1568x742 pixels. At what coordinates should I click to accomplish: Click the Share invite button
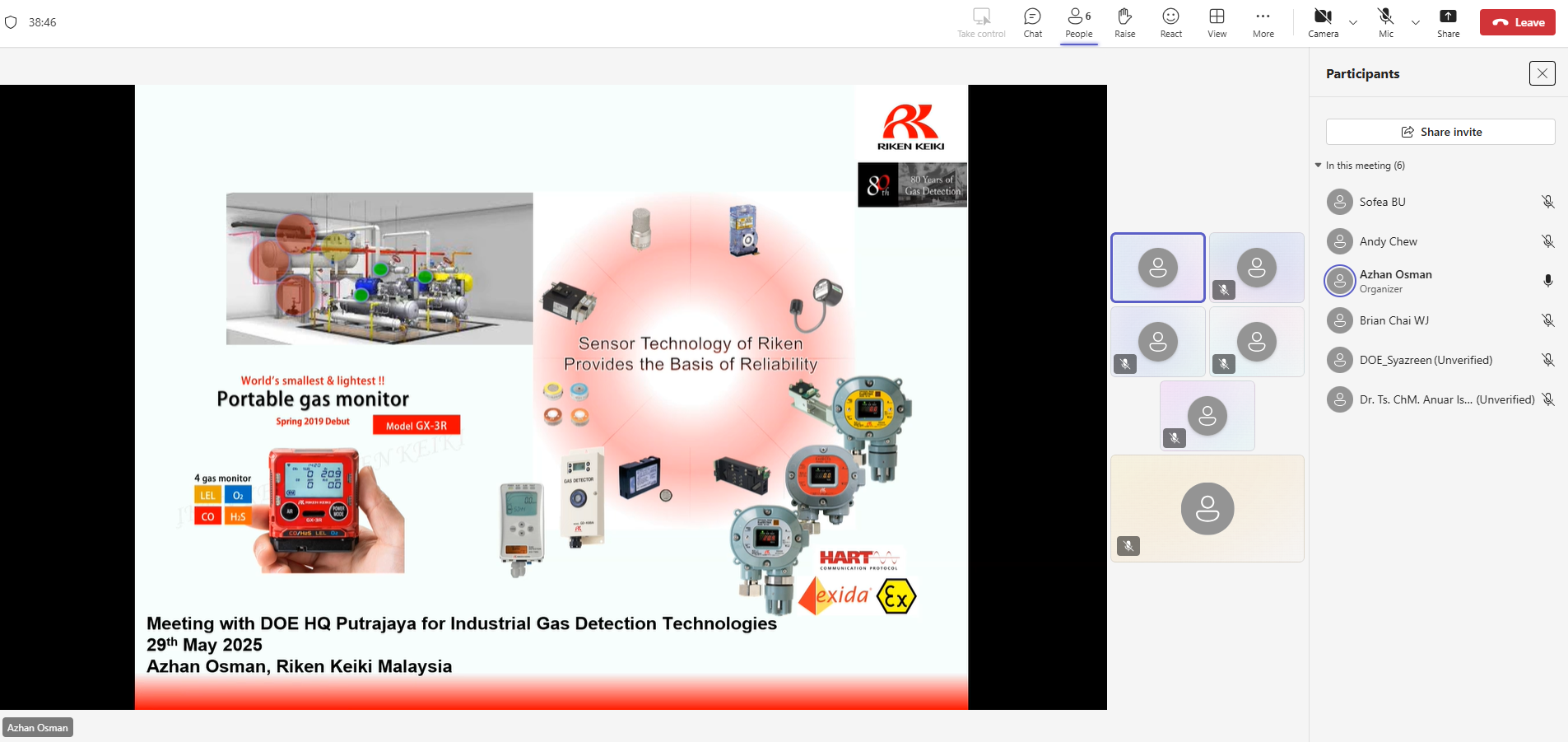(x=1440, y=132)
